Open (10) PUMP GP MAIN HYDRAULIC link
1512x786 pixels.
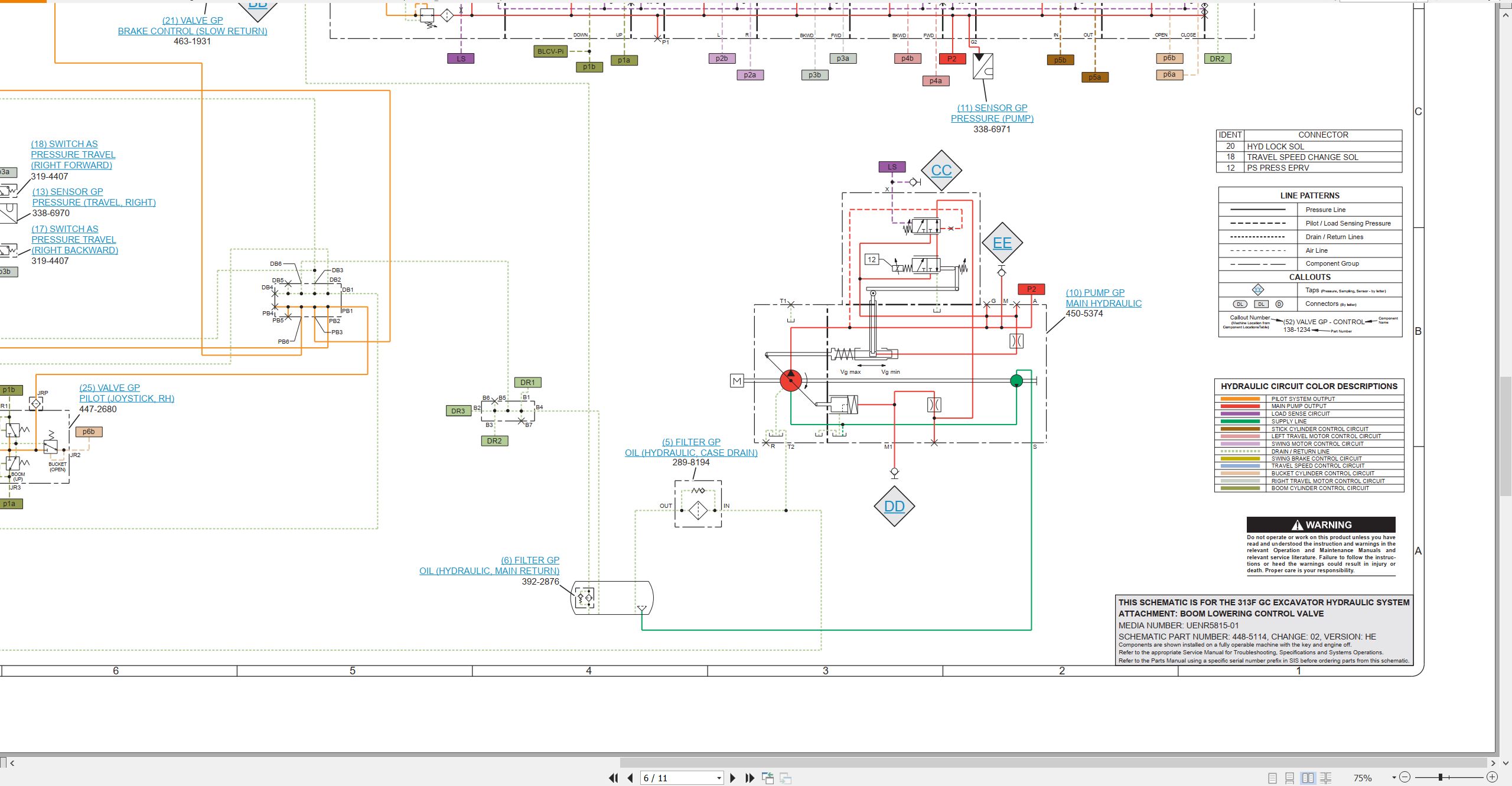point(1103,298)
